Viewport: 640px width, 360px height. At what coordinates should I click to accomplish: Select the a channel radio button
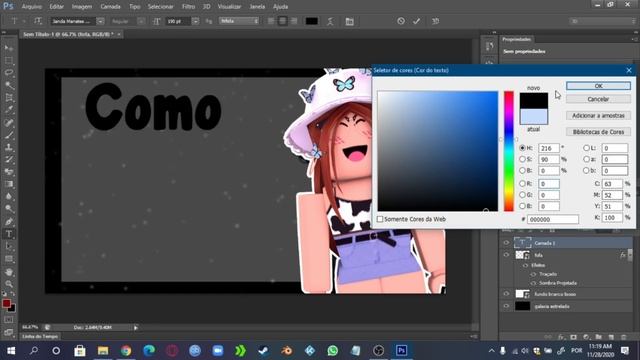pyautogui.click(x=586, y=159)
